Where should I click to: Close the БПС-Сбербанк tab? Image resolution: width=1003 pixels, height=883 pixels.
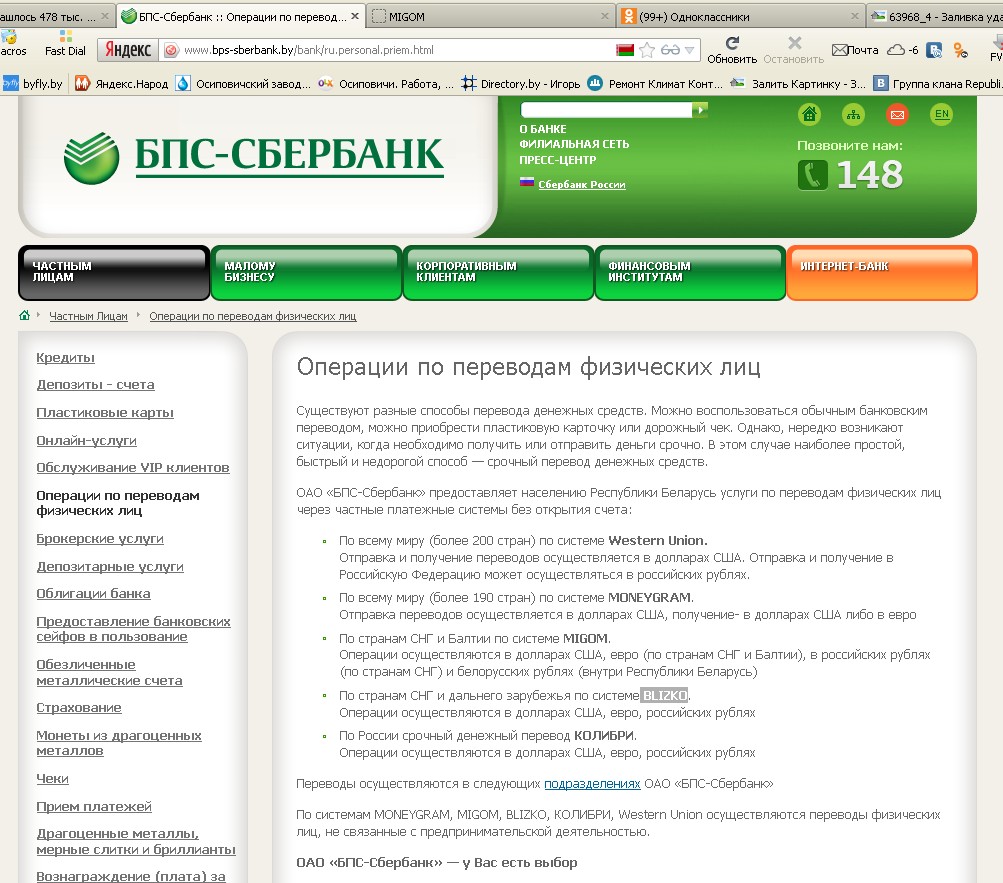[x=355, y=16]
